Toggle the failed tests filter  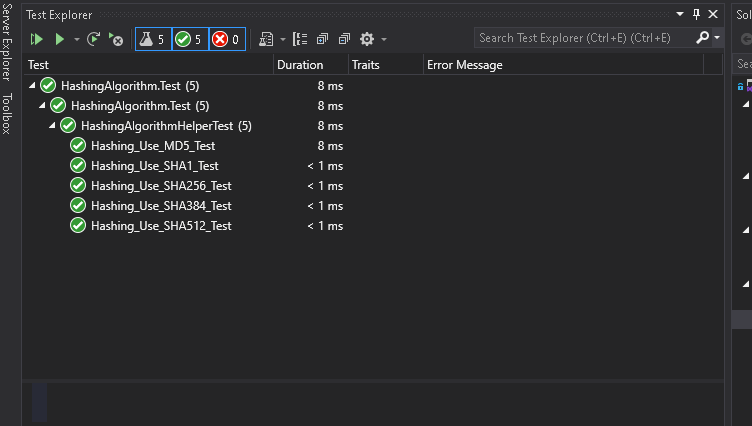[226, 39]
